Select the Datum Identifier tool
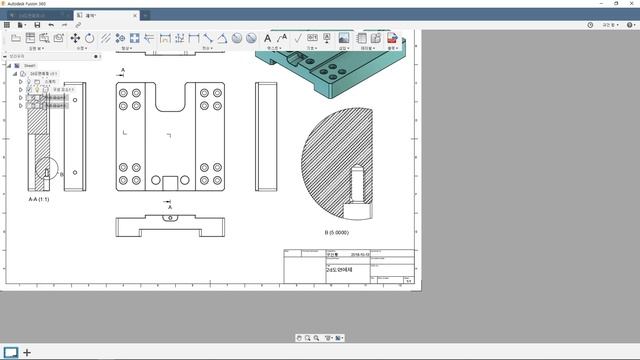 pos(327,38)
